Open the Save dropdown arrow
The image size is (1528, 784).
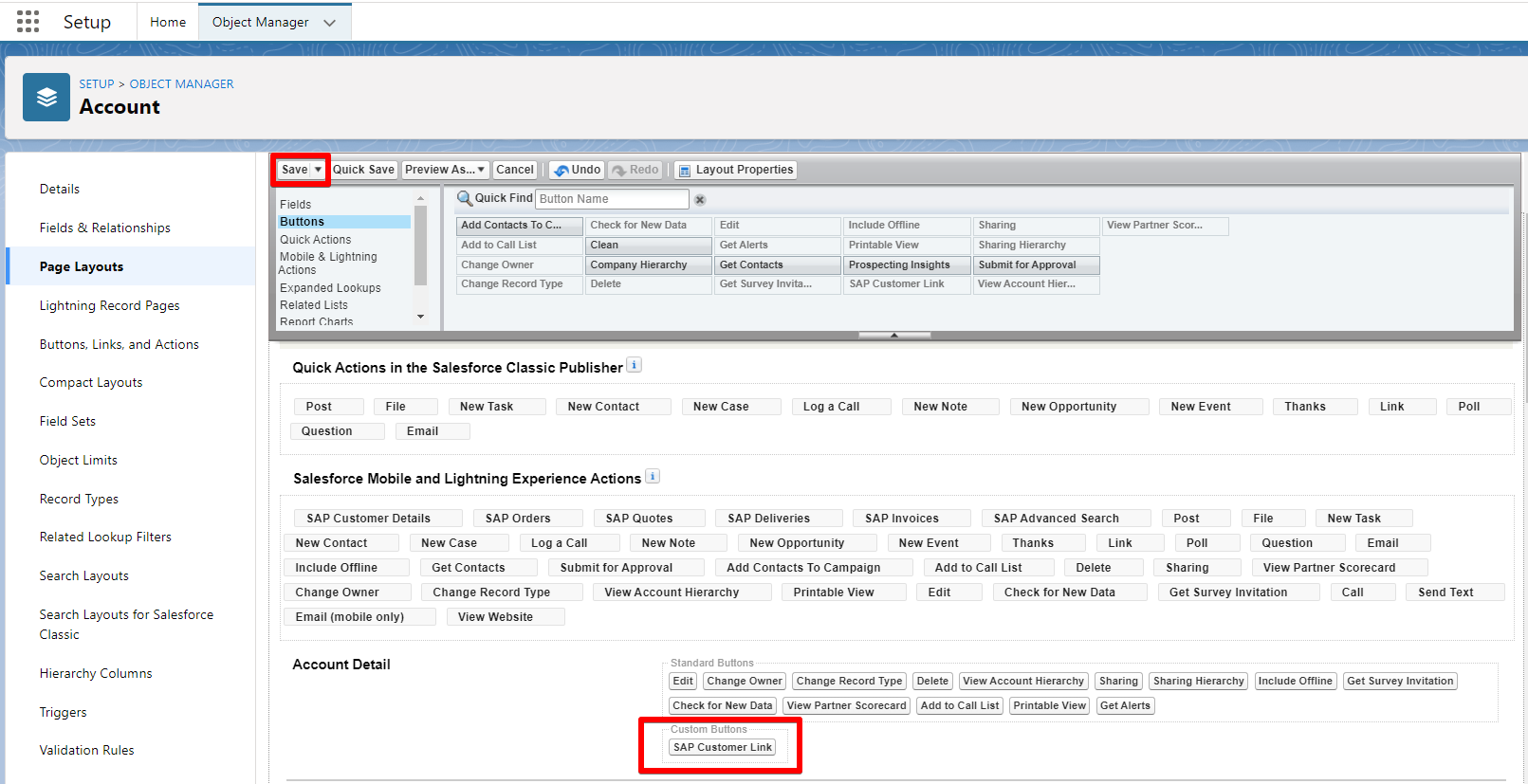[318, 170]
